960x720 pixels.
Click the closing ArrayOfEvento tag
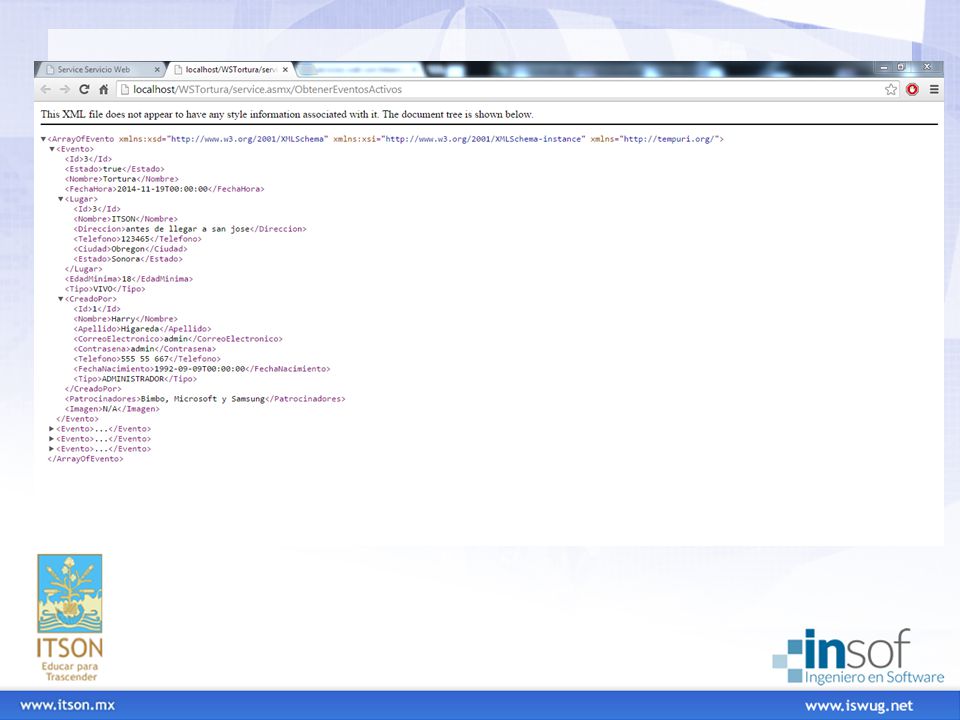click(x=85, y=459)
